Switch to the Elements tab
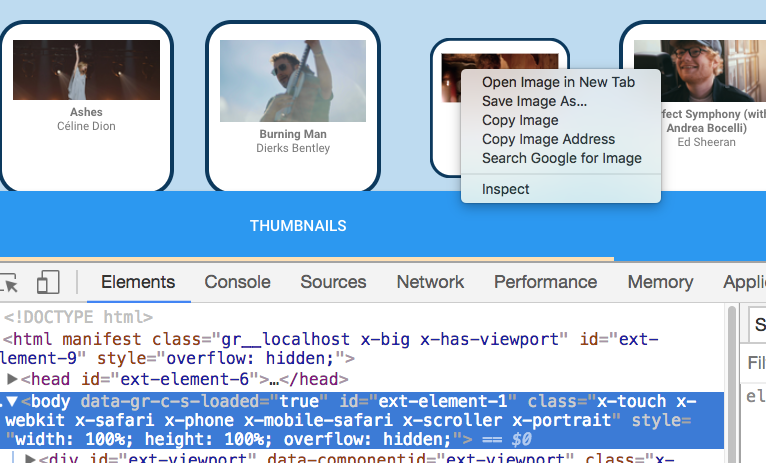Screen dimensions: 766x463 pyautogui.click(x=138, y=282)
